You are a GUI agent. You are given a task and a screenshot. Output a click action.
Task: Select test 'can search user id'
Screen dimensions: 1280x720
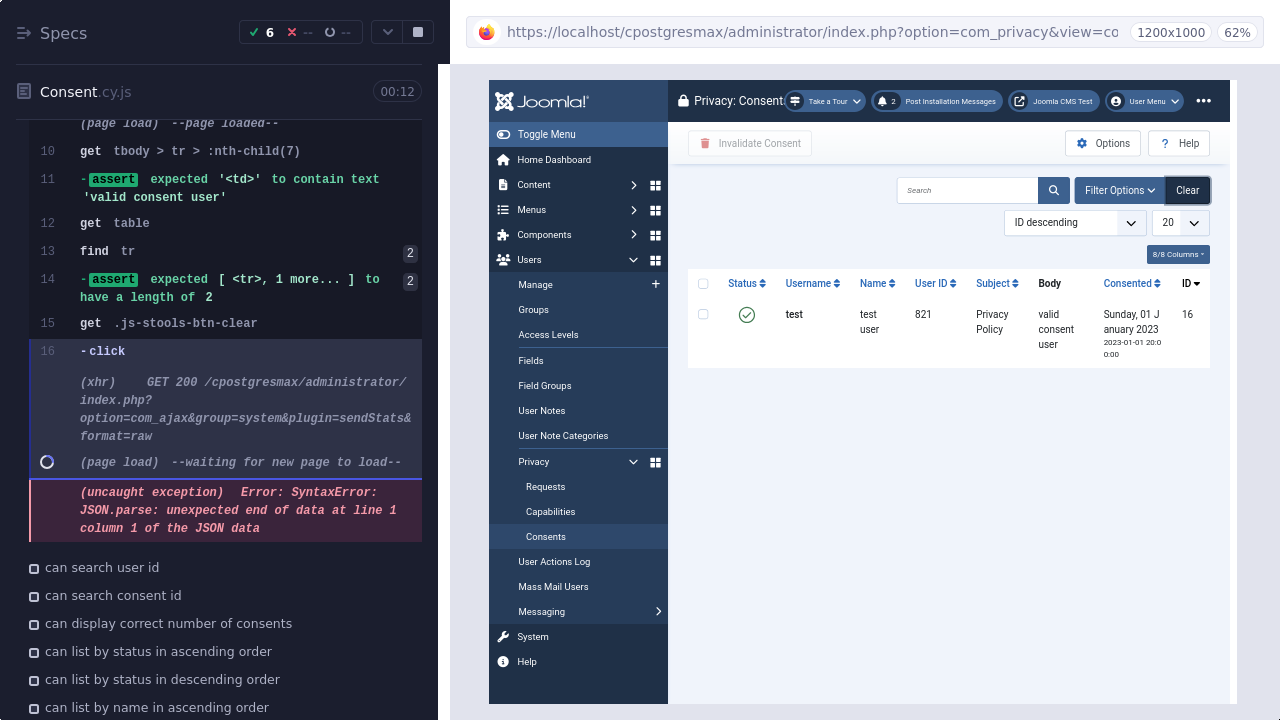pos(102,568)
